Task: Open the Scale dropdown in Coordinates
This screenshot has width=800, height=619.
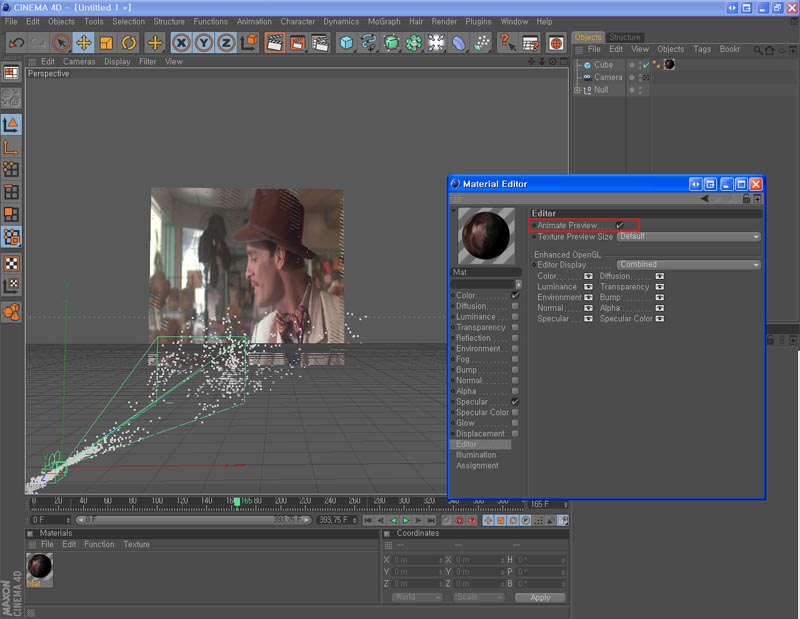Action: (478, 597)
